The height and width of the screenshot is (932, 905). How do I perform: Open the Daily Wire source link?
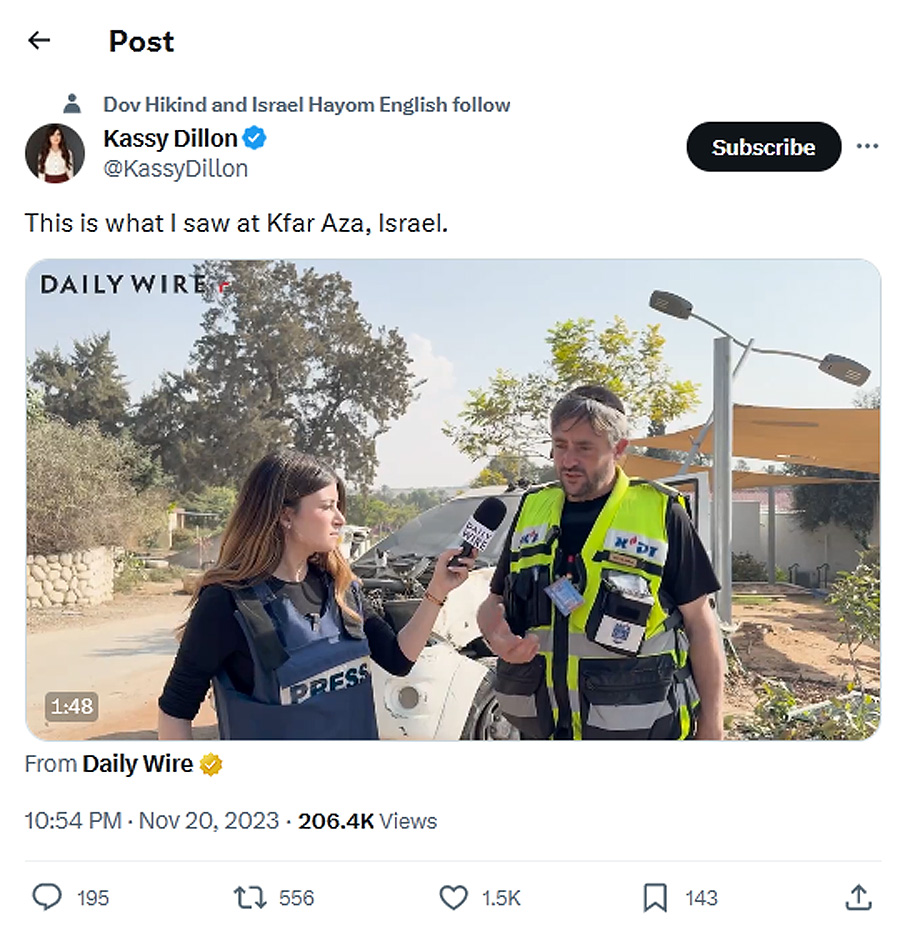pyautogui.click(x=138, y=764)
